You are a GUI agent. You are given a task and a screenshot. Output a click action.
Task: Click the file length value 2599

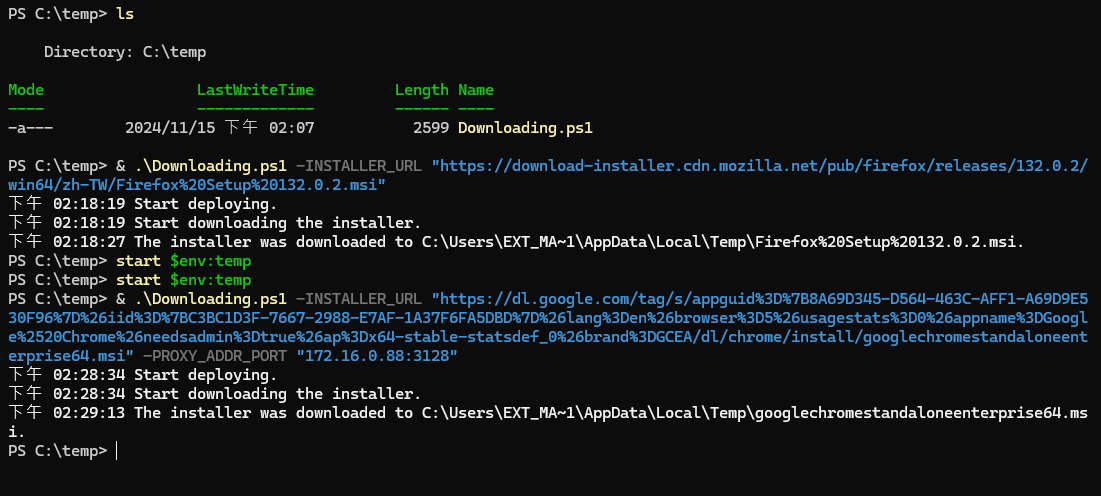click(431, 128)
